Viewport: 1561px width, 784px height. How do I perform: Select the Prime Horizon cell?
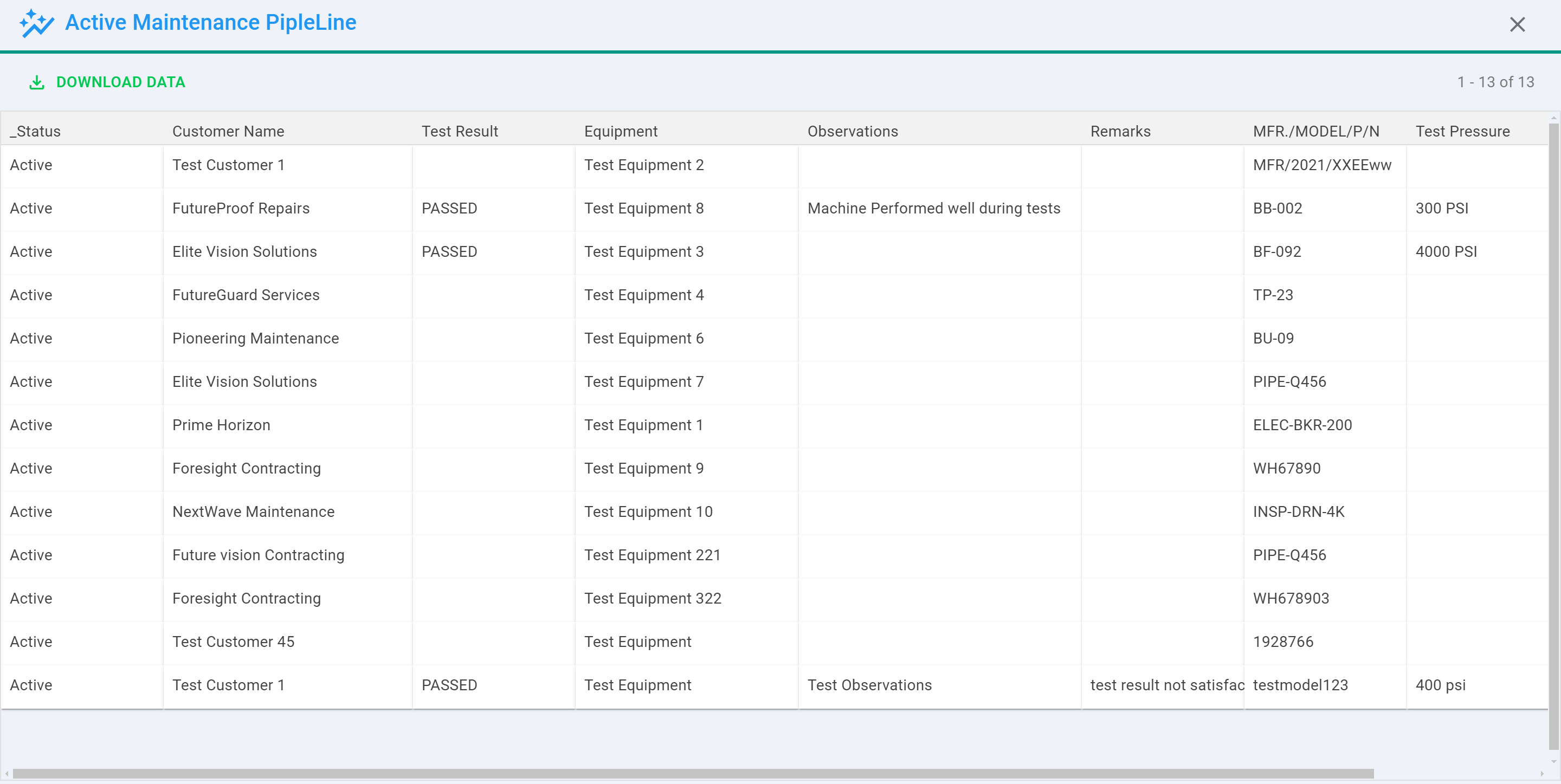[x=288, y=425]
